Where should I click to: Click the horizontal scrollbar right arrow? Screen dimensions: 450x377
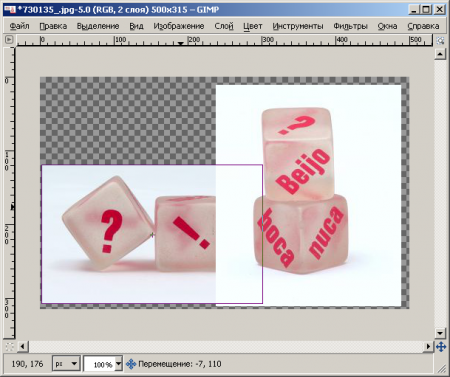428,347
